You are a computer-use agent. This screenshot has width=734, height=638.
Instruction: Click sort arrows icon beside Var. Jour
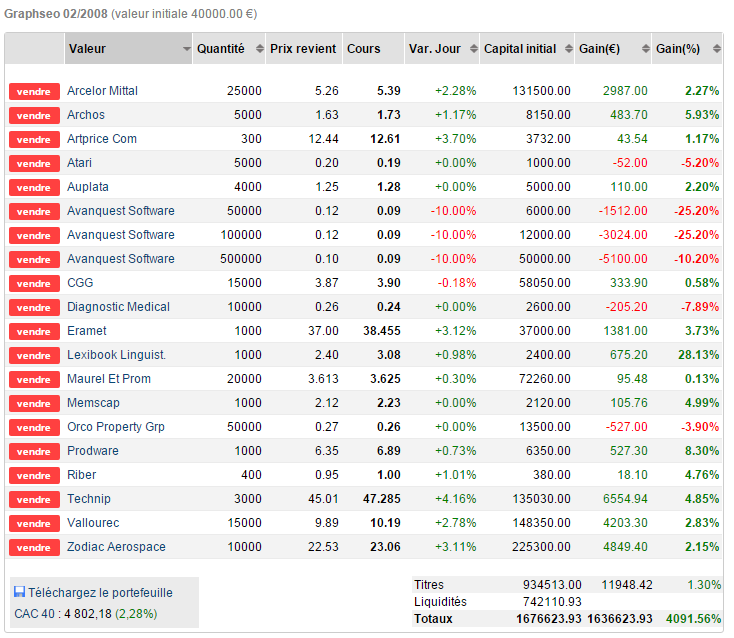[472, 49]
